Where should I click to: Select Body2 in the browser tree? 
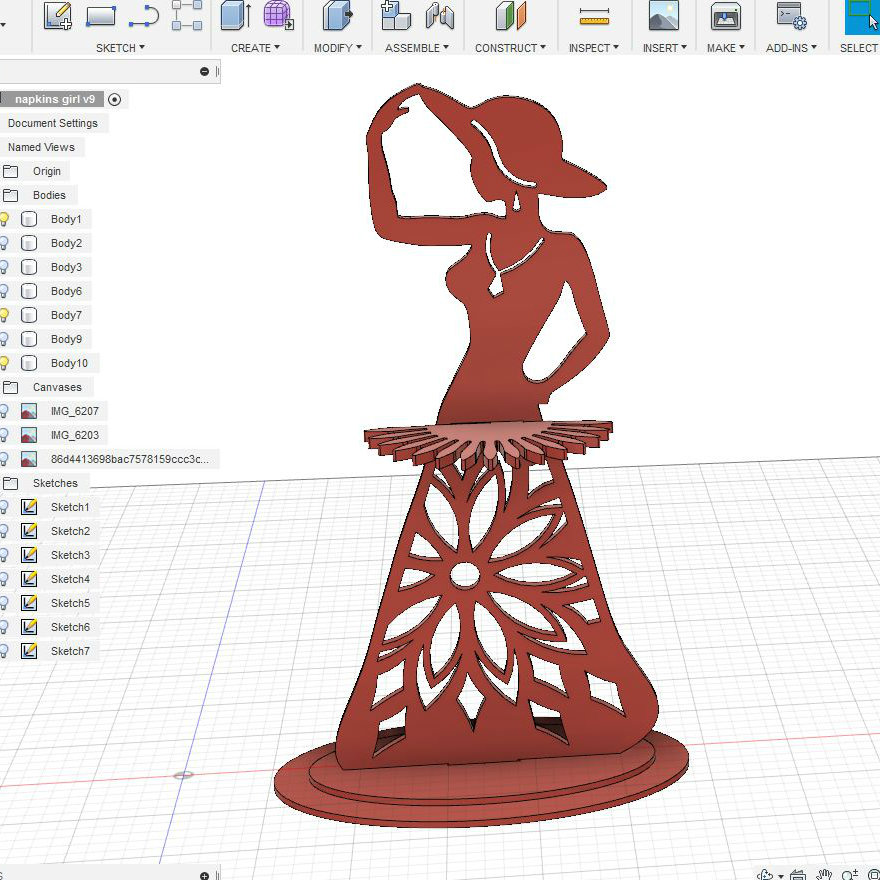tap(66, 243)
